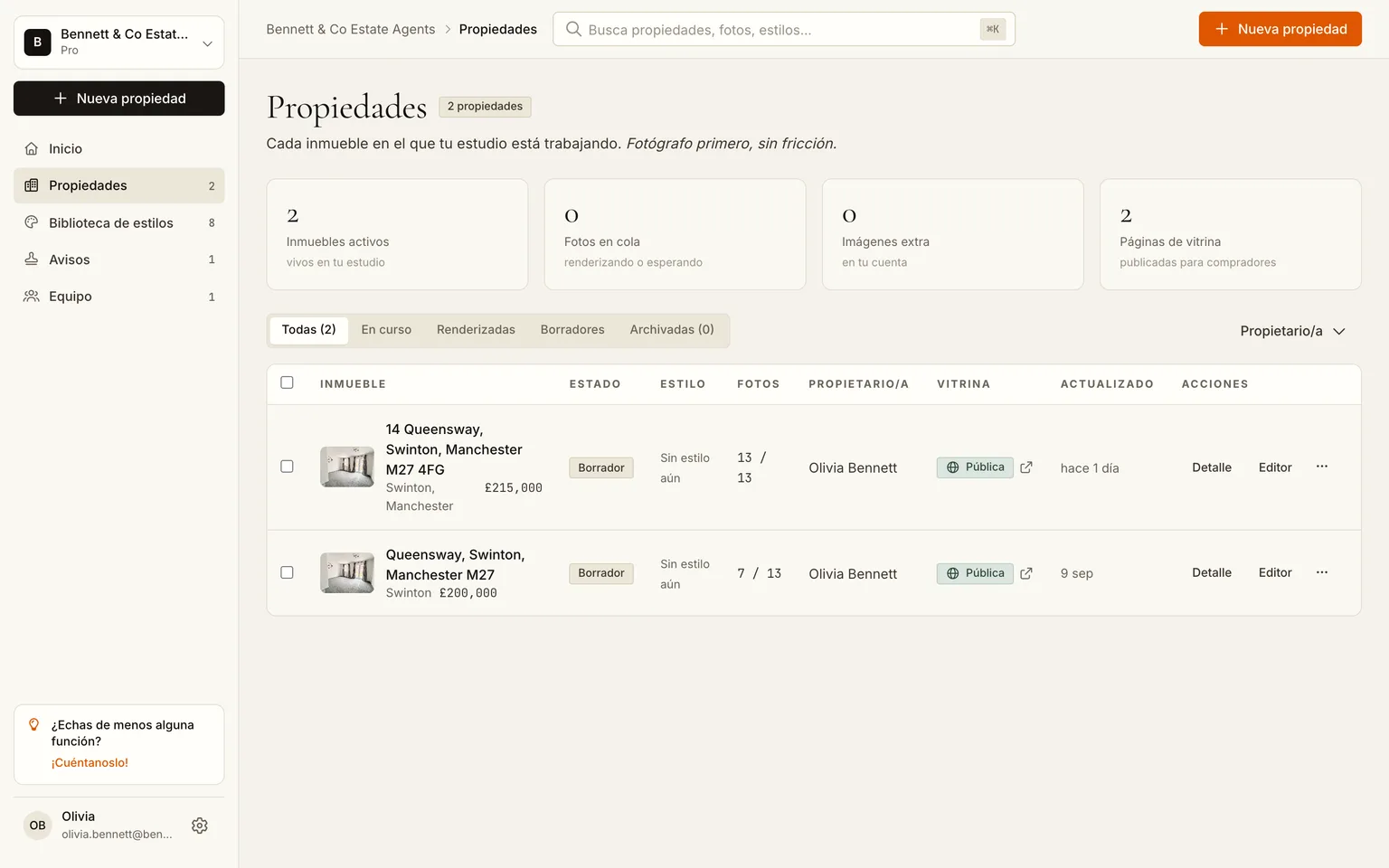Click the Queensway, Swinton property thumbnail

click(347, 572)
